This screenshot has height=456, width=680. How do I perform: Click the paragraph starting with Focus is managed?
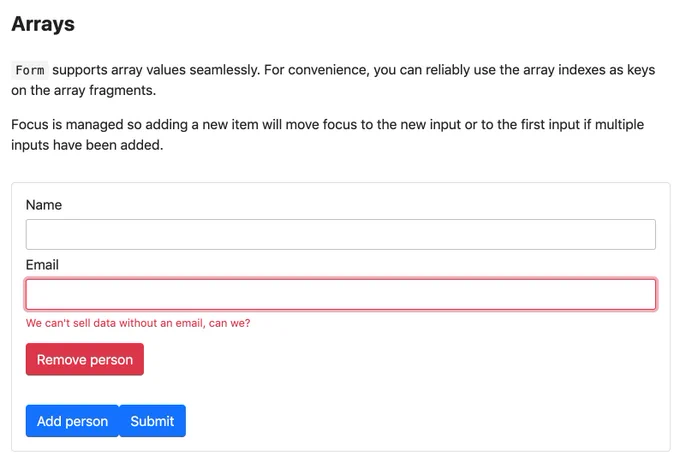(x=327, y=135)
